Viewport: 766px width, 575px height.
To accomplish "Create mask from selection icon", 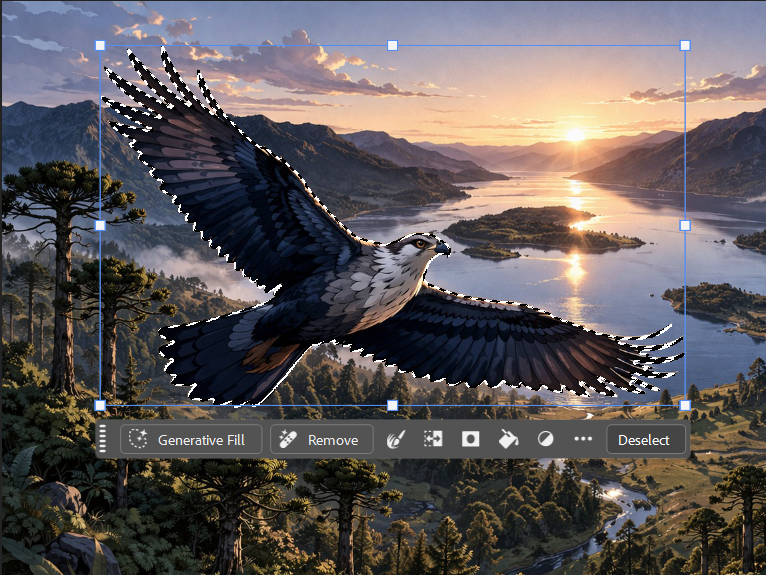I will pyautogui.click(x=470, y=439).
